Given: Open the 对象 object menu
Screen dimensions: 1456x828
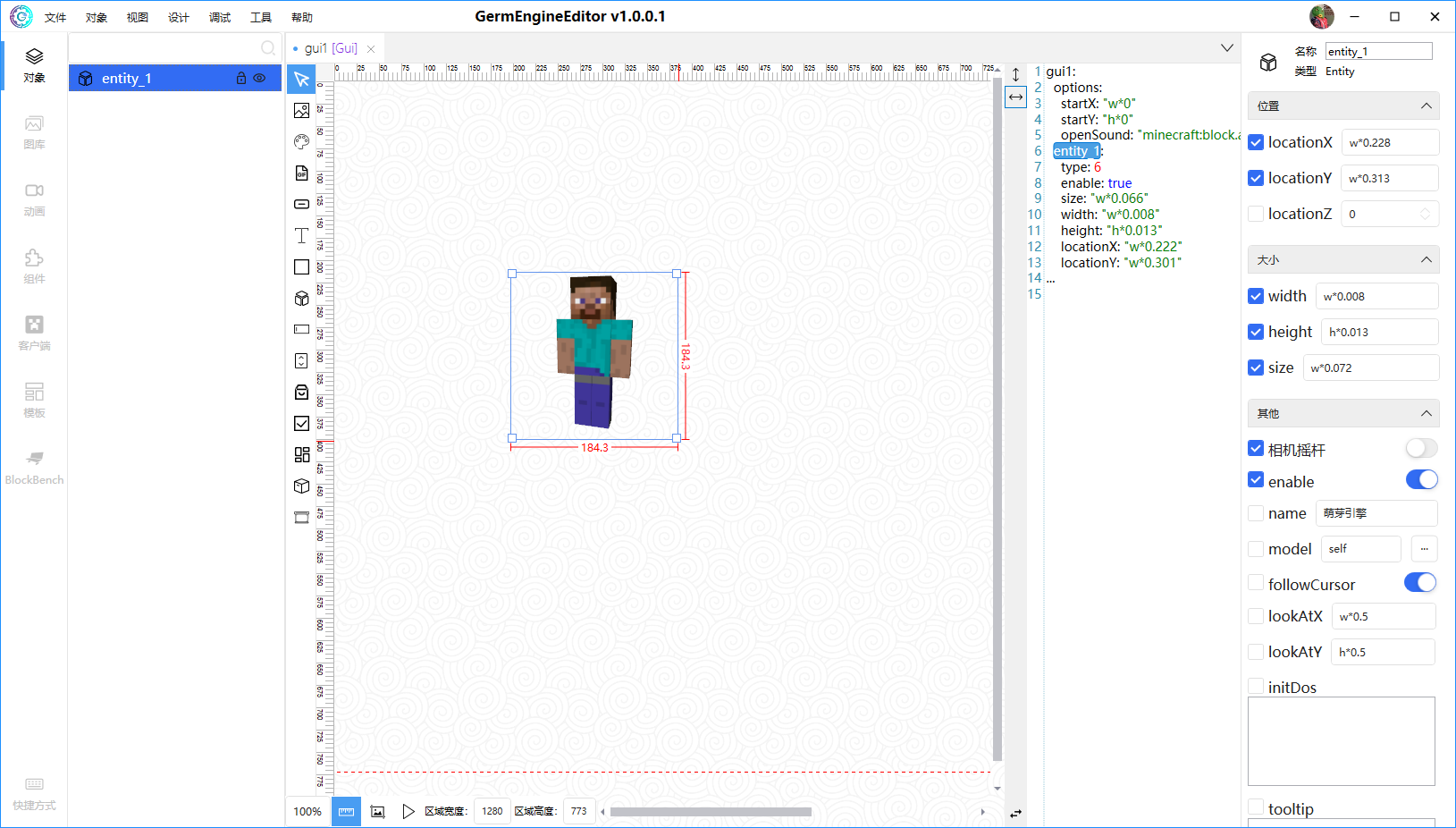Looking at the screenshot, I should coord(97,18).
